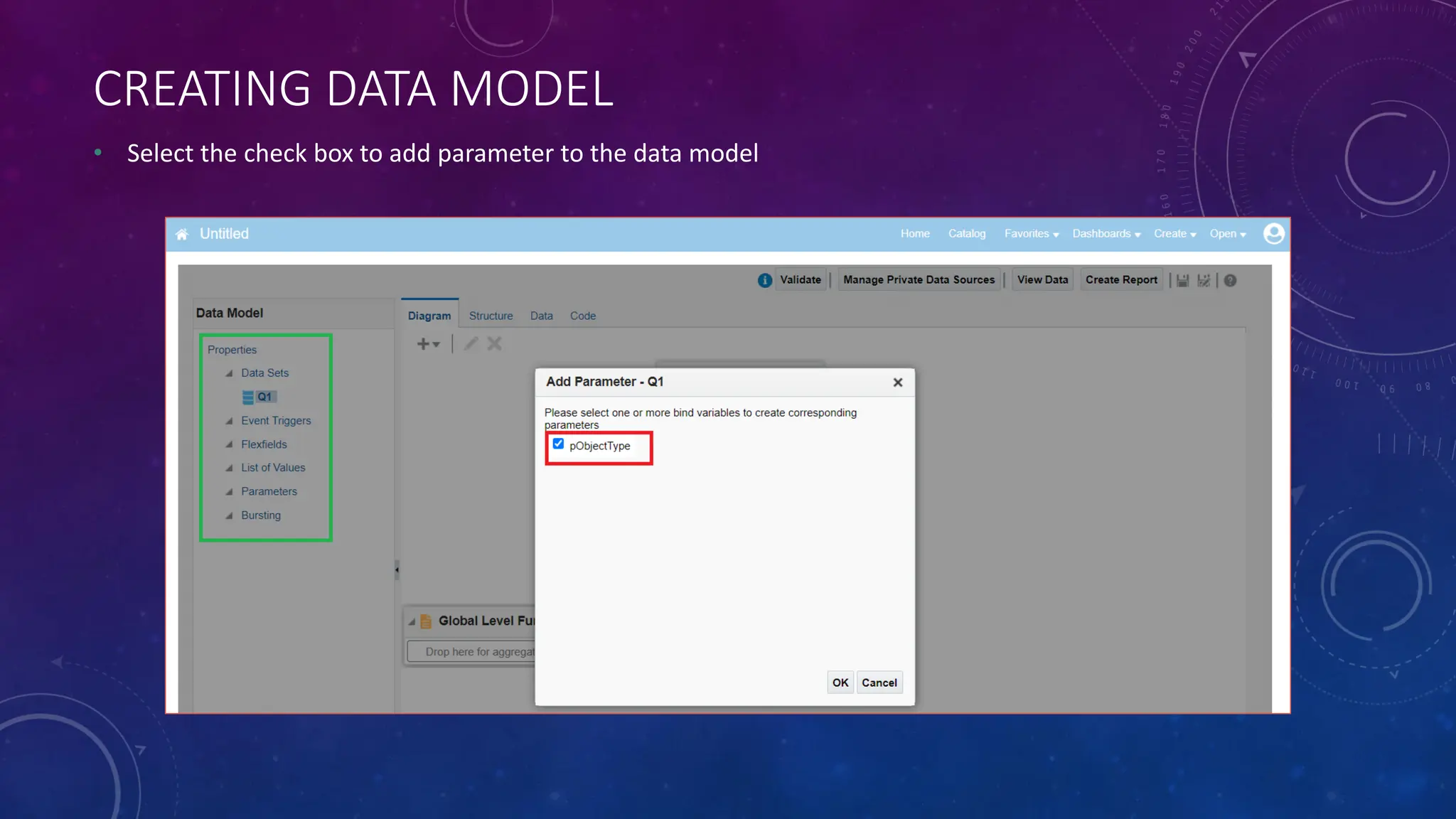Screen dimensions: 1456x819
Task: Collapse the Data Sets tree node
Action: point(229,373)
